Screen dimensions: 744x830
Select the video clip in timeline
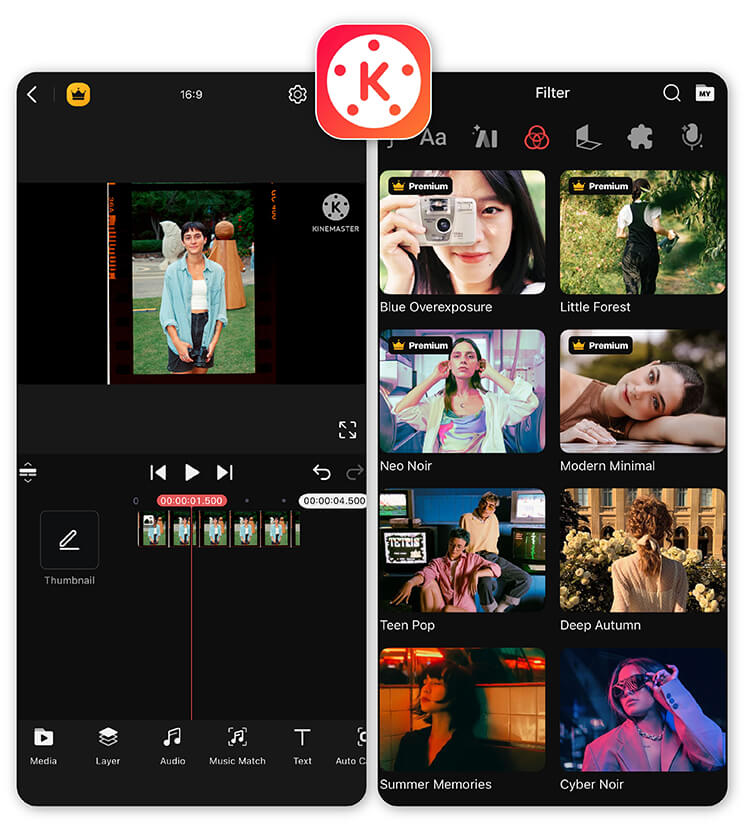219,528
